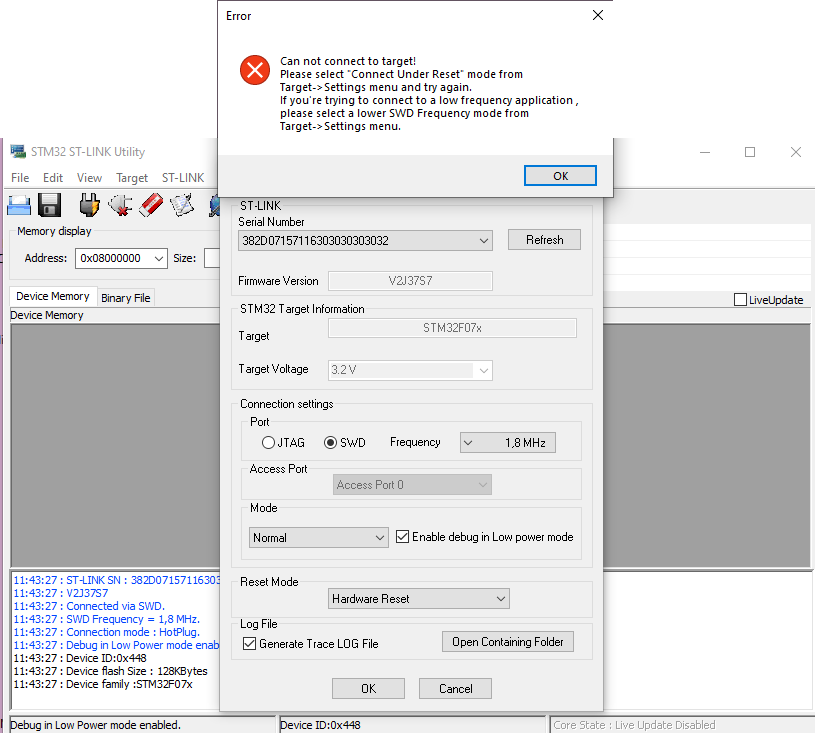Click log line 'Device family :STM32F07x'
815x733 pixels.
103,684
